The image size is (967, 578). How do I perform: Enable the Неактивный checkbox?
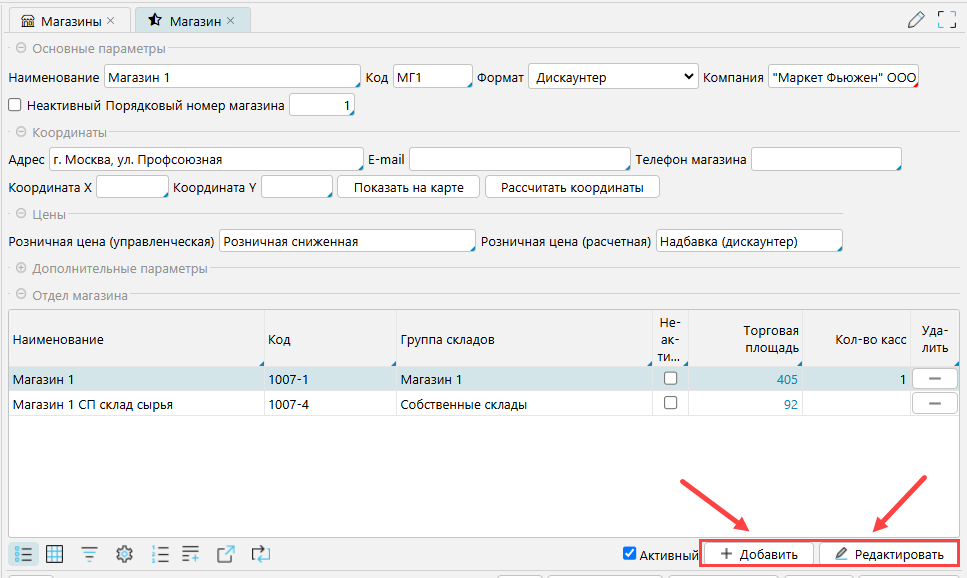15,105
